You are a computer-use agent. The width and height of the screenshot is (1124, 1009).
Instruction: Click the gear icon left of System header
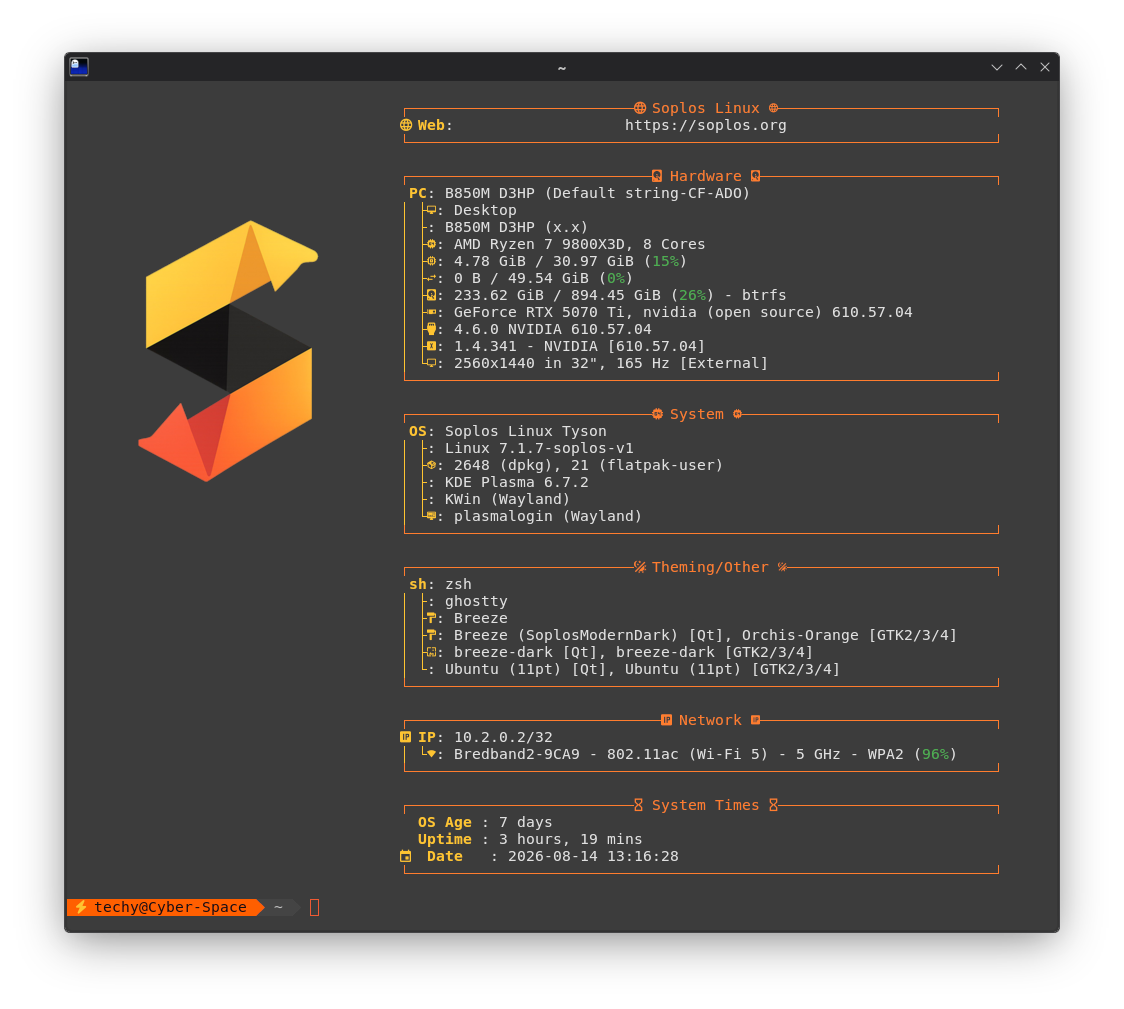click(x=657, y=414)
